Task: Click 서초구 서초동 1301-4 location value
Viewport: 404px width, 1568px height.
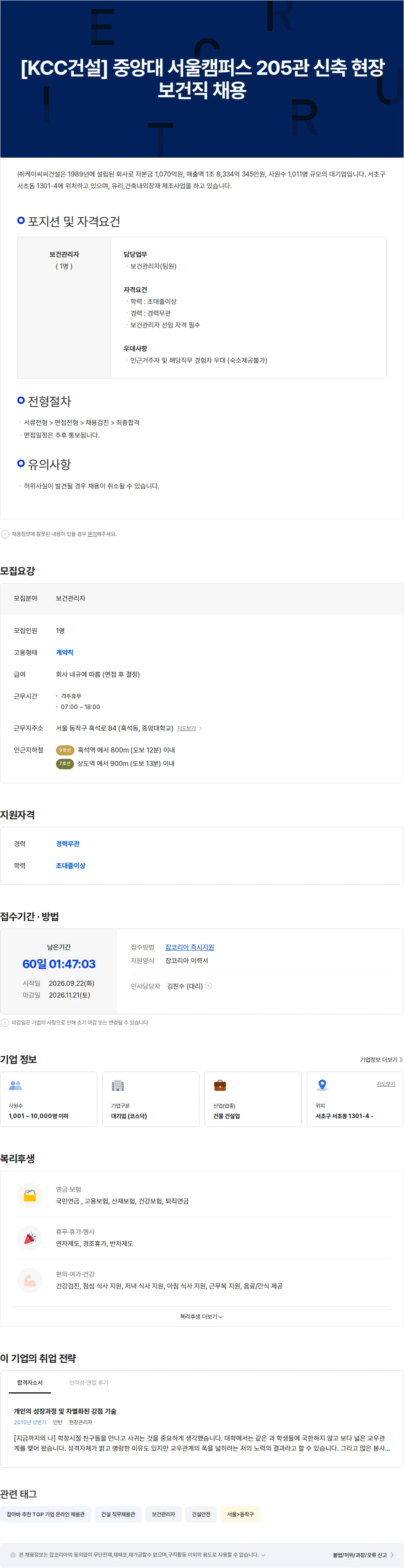Action: [344, 1116]
